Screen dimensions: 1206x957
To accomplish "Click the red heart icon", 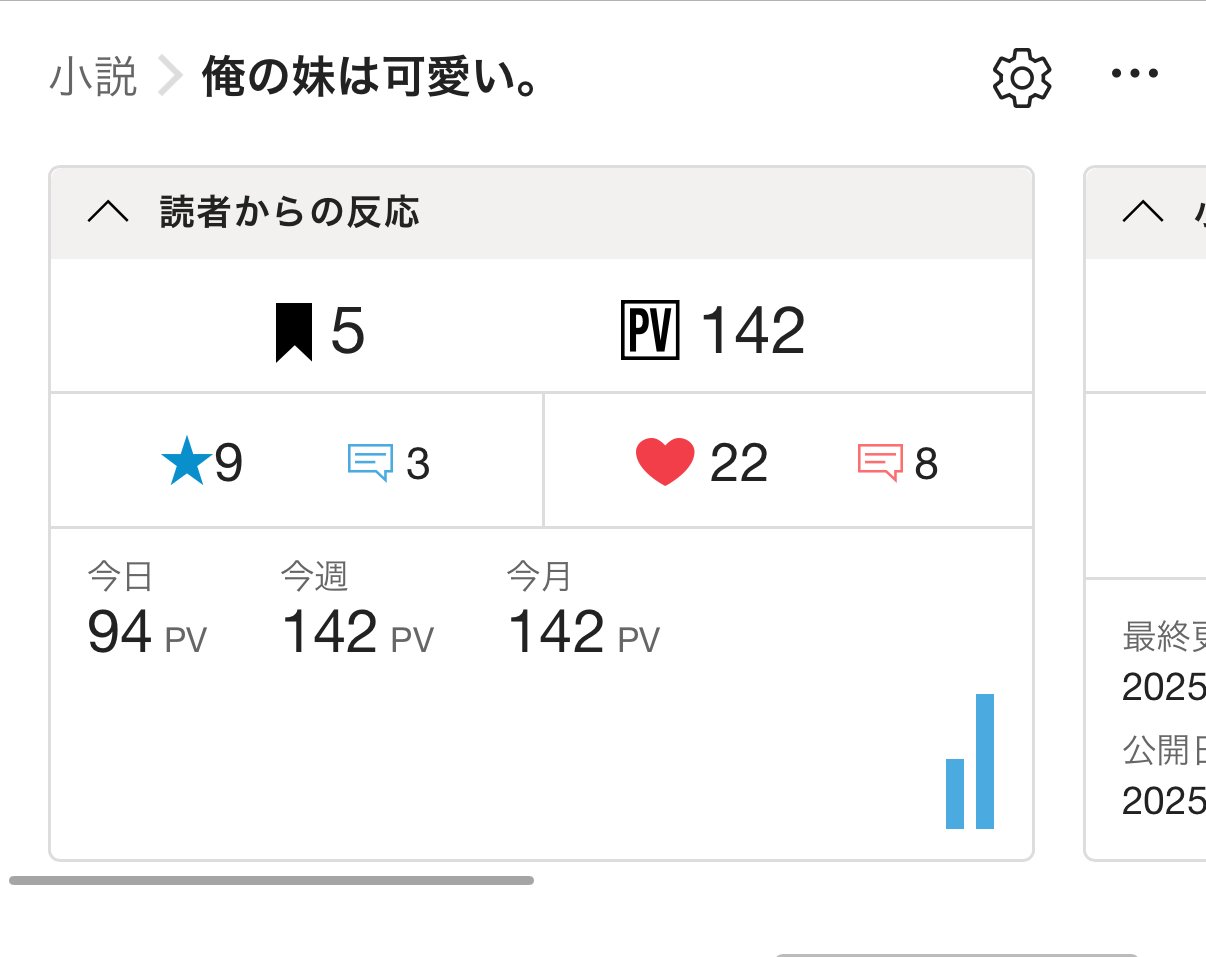I will (664, 463).
